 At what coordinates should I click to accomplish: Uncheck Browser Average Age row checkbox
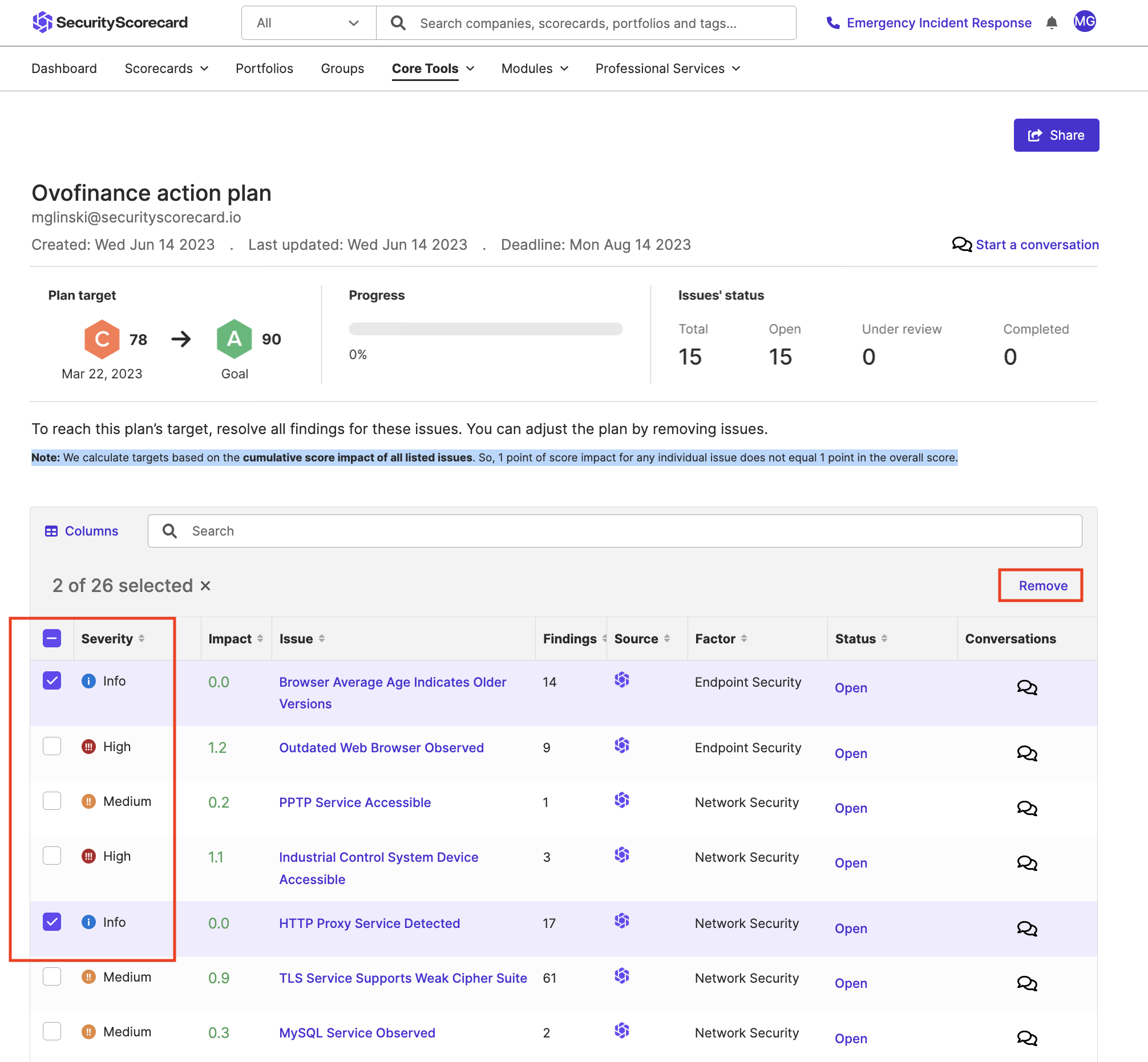pyautogui.click(x=52, y=680)
